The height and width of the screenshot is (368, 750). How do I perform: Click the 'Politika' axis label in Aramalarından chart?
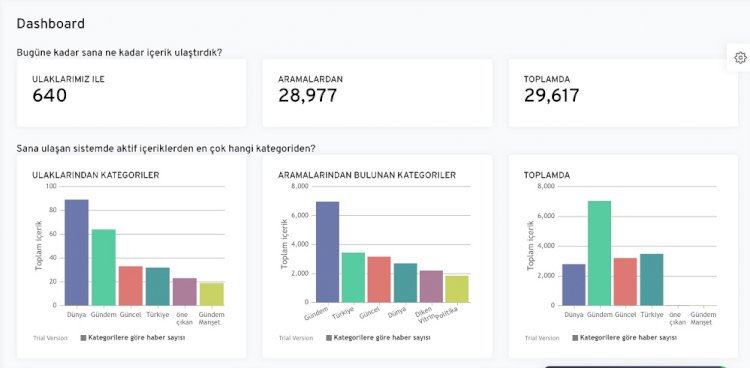pyautogui.click(x=448, y=314)
